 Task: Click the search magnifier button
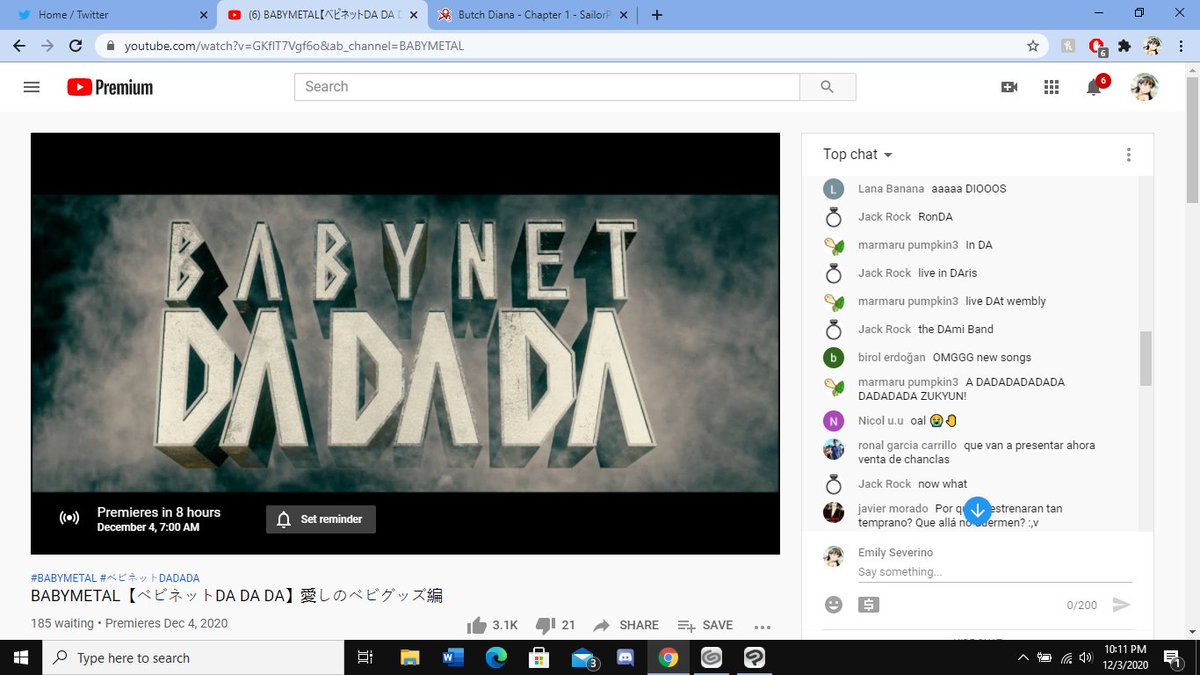(x=827, y=87)
